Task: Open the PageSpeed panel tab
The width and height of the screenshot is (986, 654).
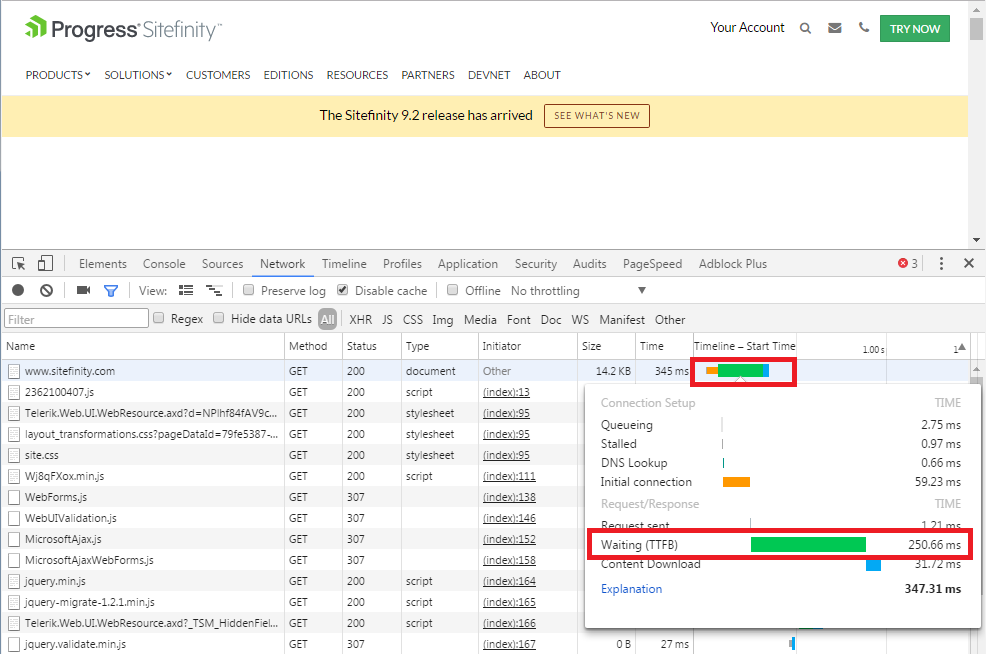Action: pyautogui.click(x=652, y=263)
